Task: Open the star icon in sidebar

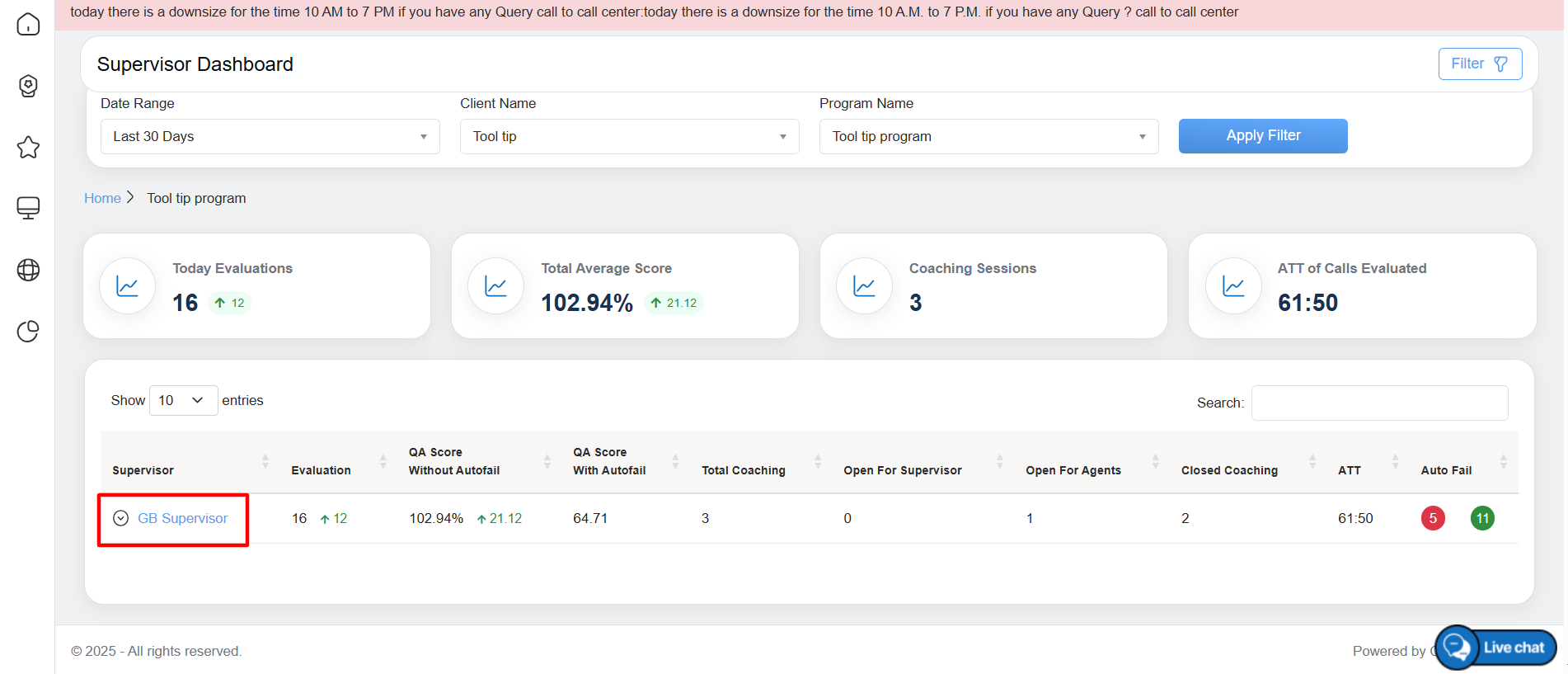Action: coord(28,148)
